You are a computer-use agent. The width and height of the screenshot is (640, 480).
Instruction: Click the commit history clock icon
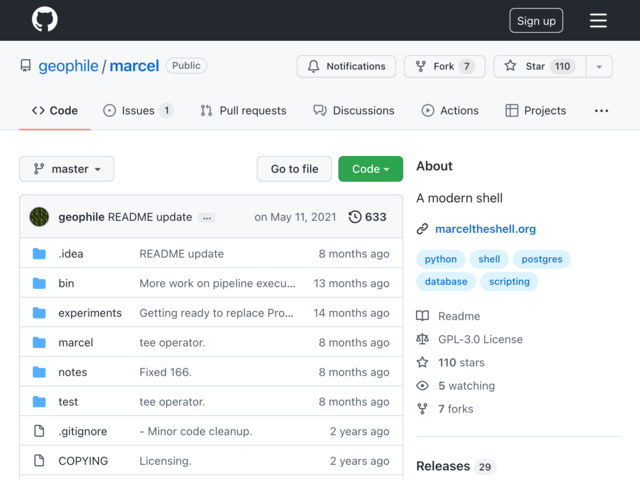pos(355,217)
